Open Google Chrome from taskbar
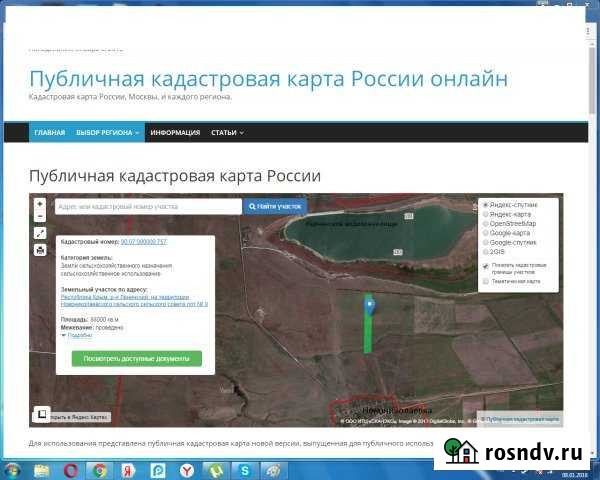Image resolution: width=600 pixels, height=480 pixels. click(100, 469)
